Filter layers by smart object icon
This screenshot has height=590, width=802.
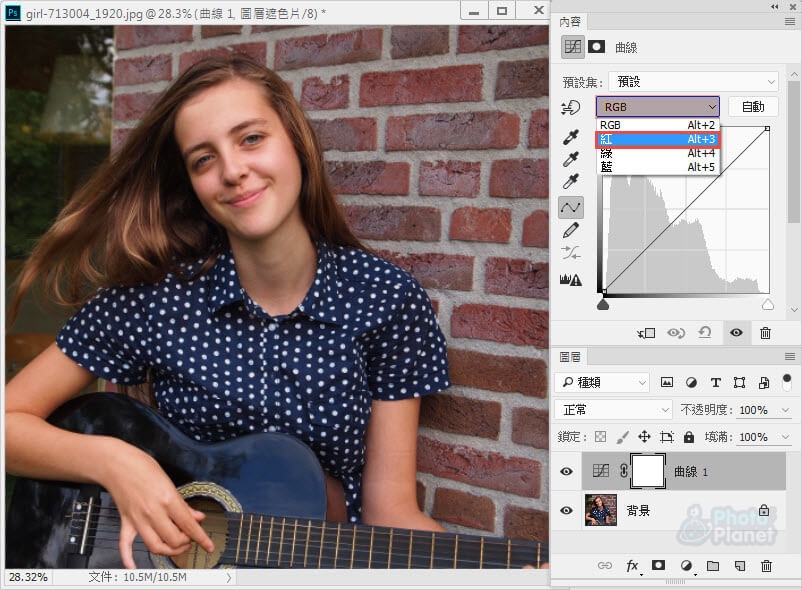point(764,382)
